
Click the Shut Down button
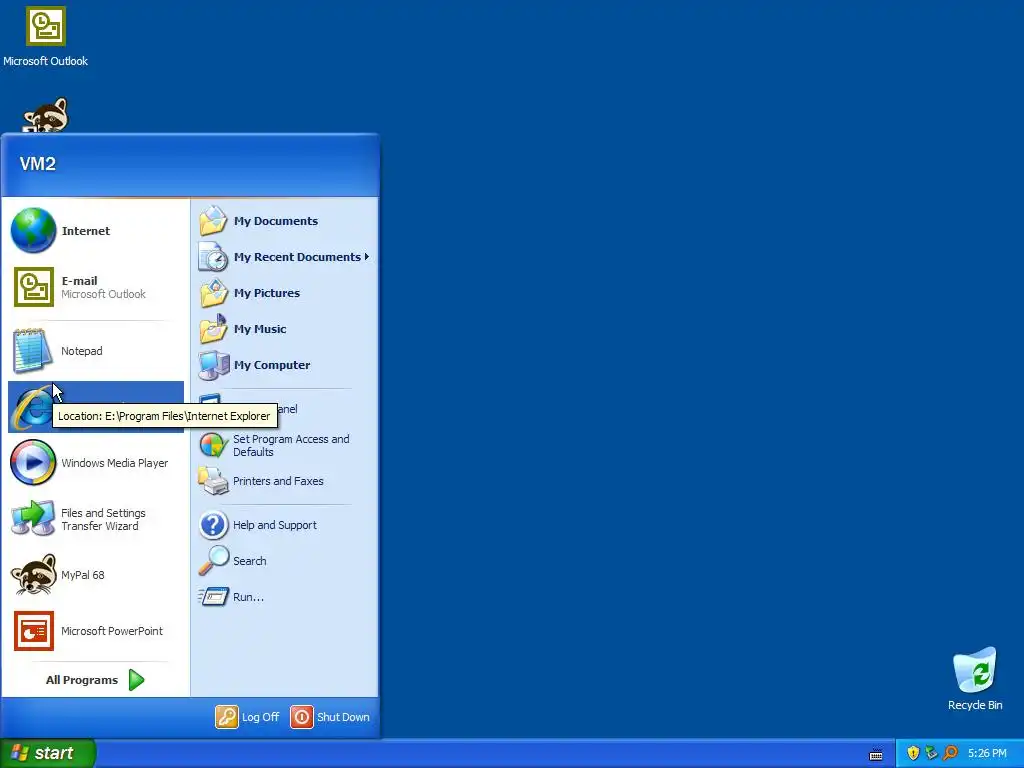(330, 717)
